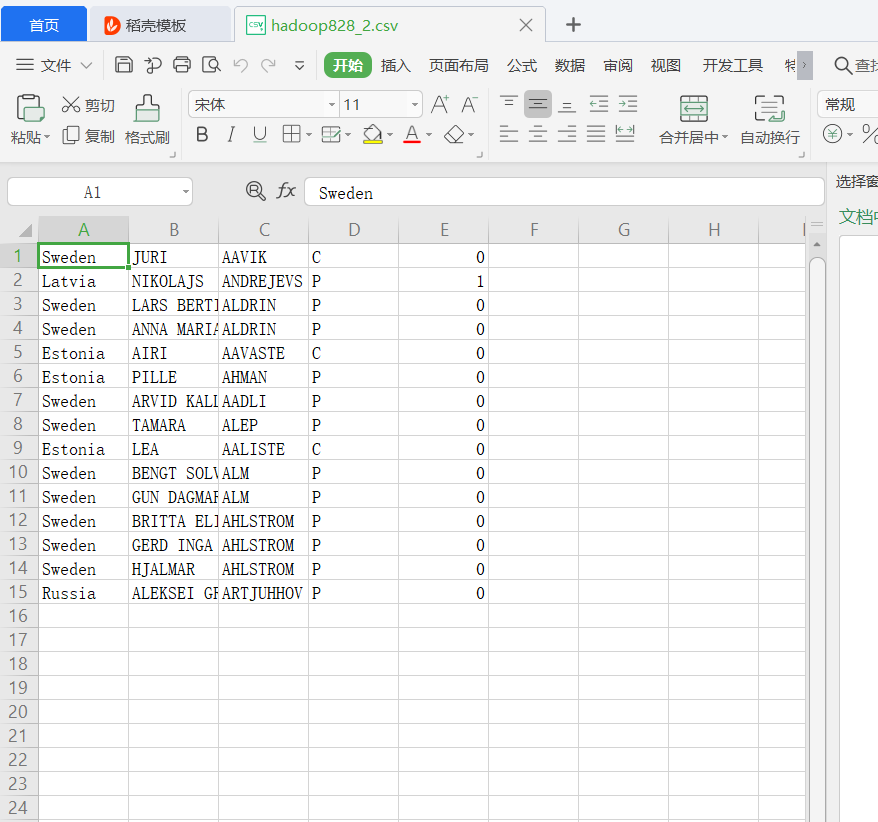Open the 页面布局 ribbon tab

pyautogui.click(x=459, y=66)
